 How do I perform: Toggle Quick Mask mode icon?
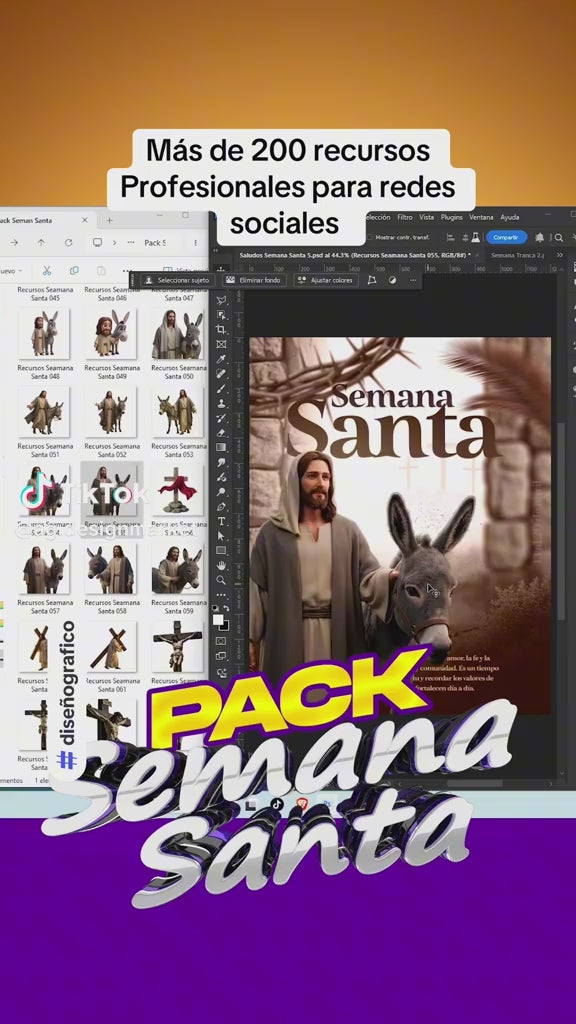click(x=221, y=641)
